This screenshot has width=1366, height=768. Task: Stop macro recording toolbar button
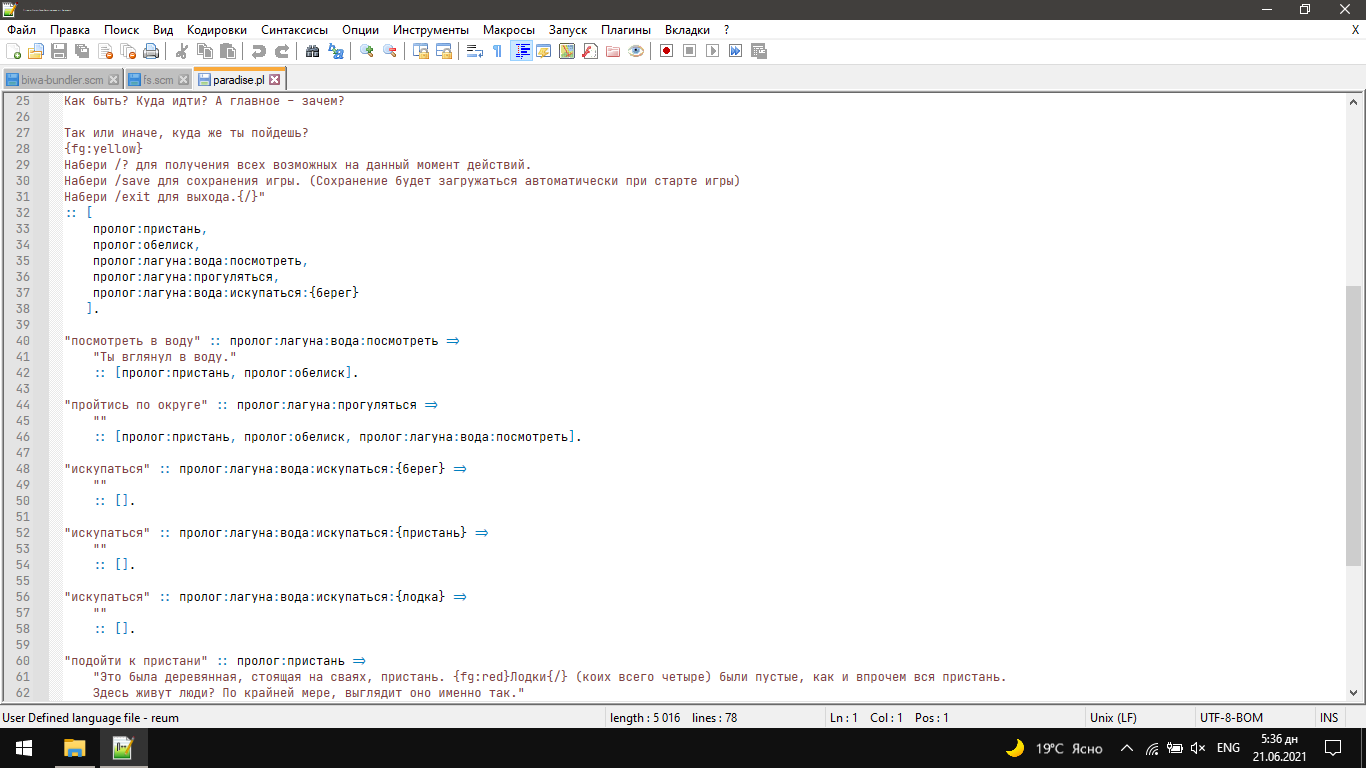pyautogui.click(x=690, y=51)
